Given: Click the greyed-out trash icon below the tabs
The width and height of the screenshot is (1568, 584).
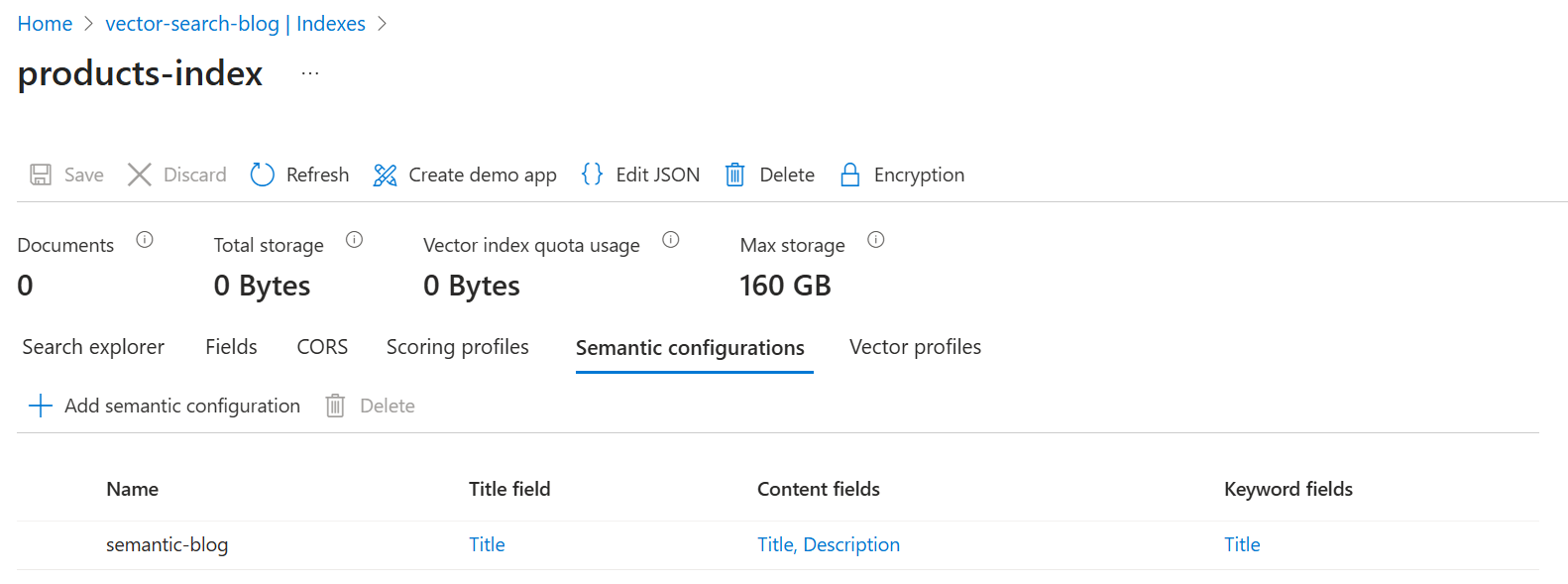Looking at the screenshot, I should click(335, 406).
